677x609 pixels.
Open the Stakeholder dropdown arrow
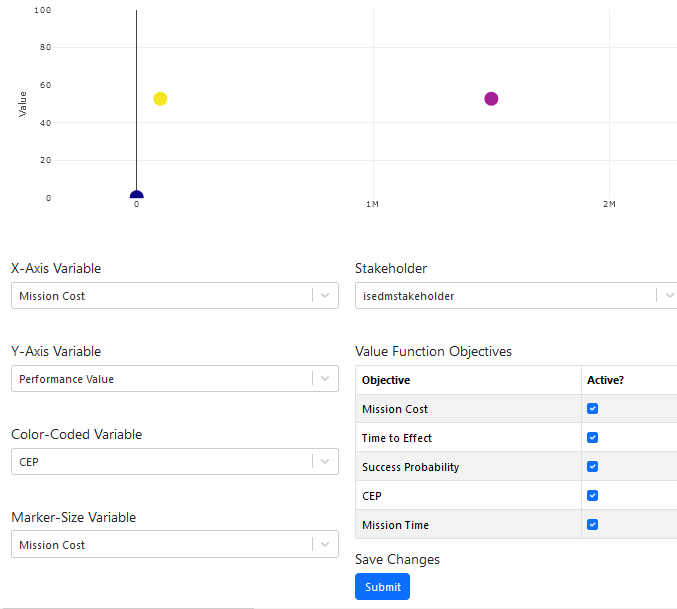(668, 296)
